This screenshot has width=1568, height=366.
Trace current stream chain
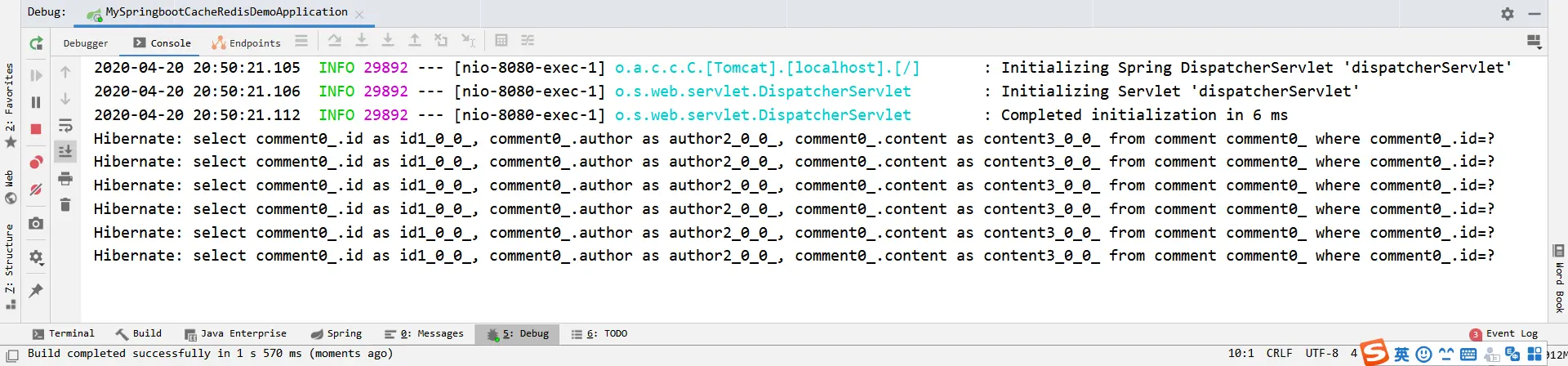pyautogui.click(x=528, y=40)
